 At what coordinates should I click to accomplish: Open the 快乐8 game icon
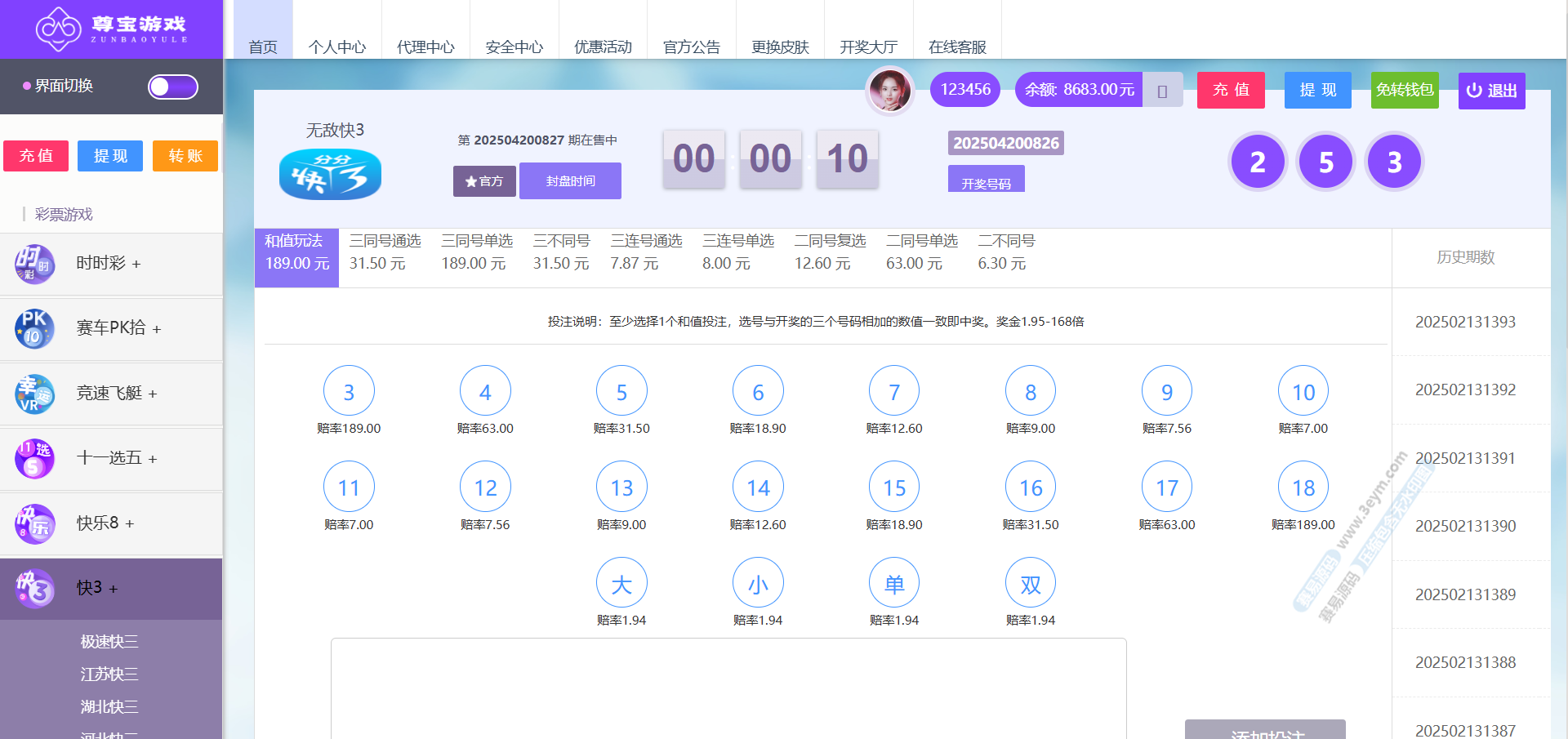click(x=34, y=523)
